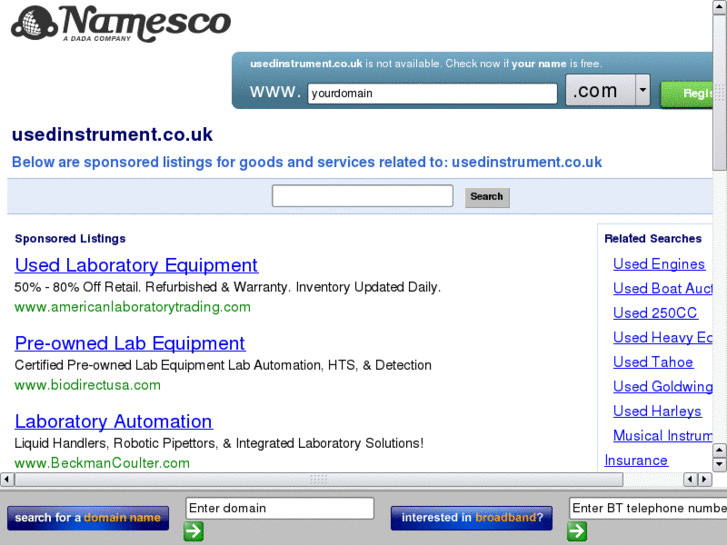The width and height of the screenshot is (727, 545).
Task: Click search for a domain name button
Action: pyautogui.click(x=88, y=518)
